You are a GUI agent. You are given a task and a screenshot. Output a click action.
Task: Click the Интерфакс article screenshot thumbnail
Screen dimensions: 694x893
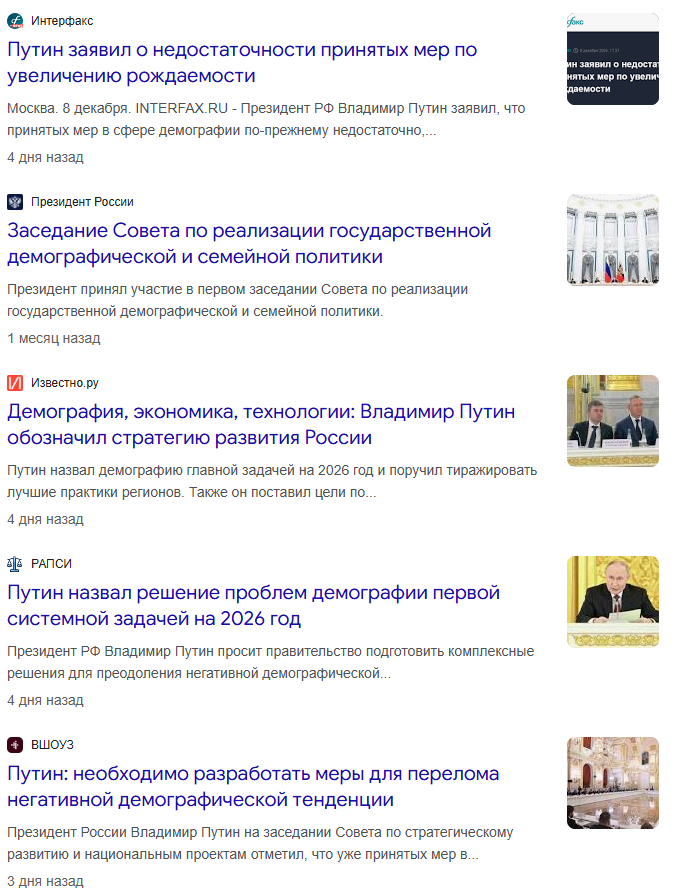[613, 59]
